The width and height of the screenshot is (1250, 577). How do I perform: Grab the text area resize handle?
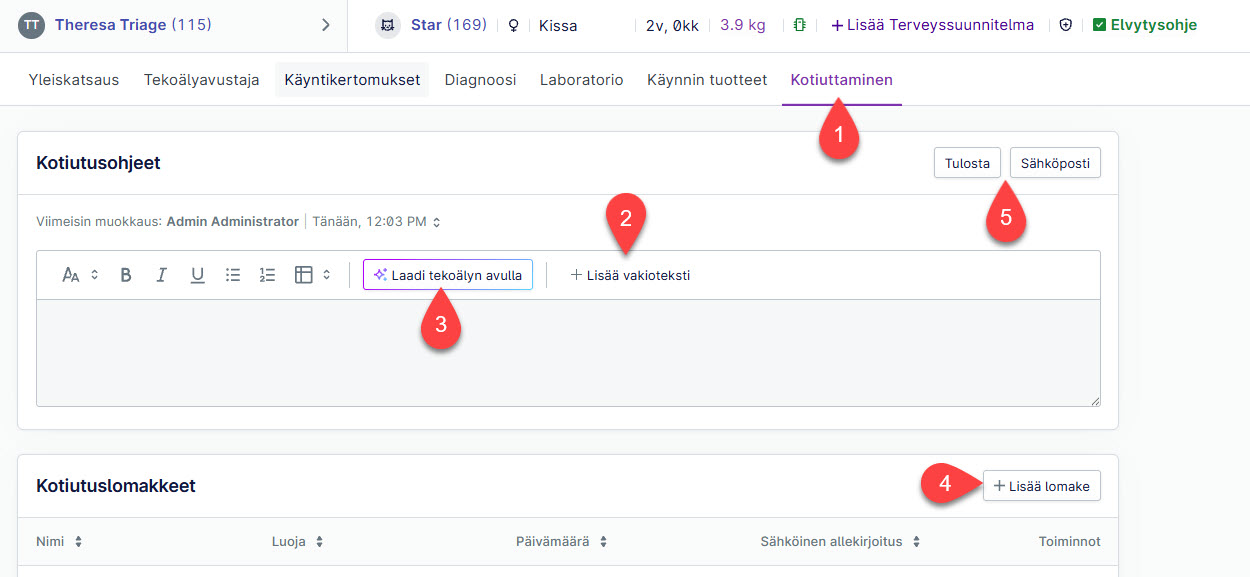(x=1094, y=400)
